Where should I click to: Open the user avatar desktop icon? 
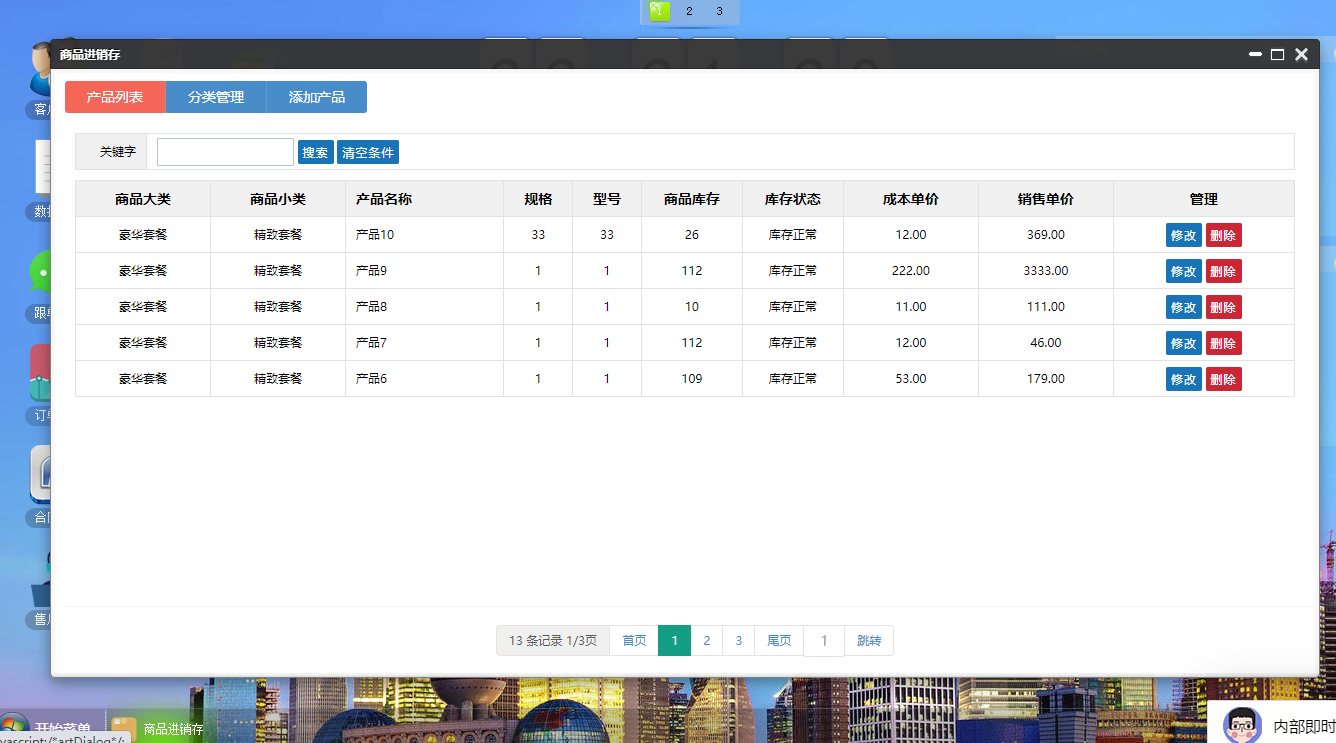(x=39, y=70)
